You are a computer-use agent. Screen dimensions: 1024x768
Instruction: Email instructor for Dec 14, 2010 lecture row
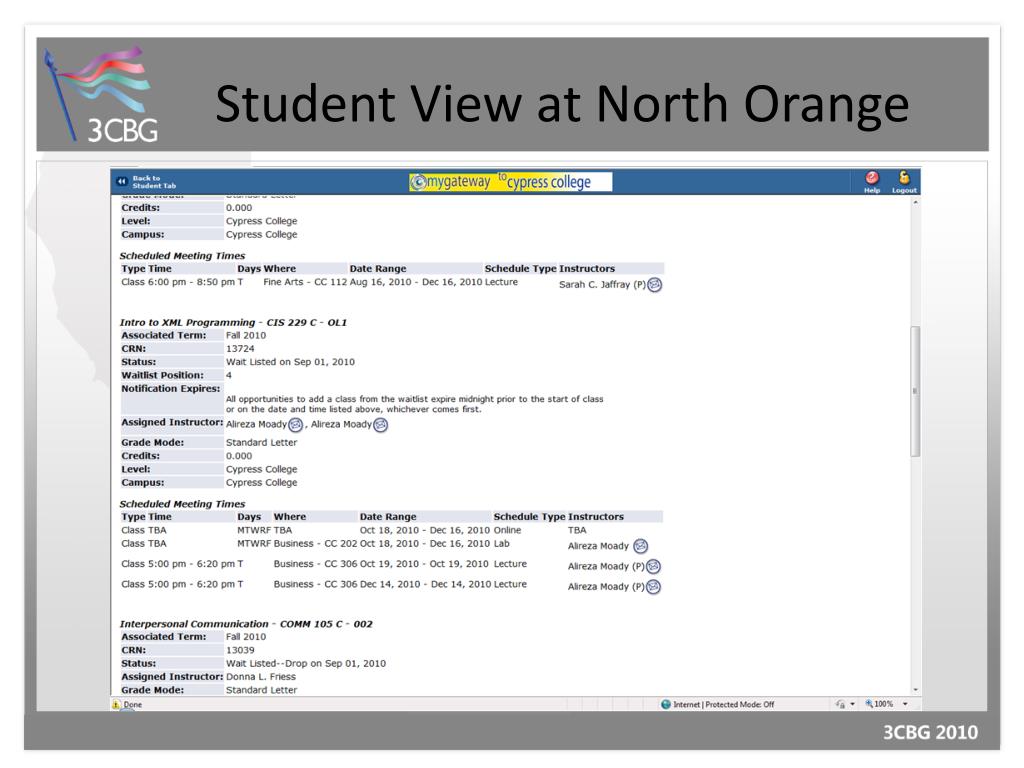pyautogui.click(x=653, y=586)
